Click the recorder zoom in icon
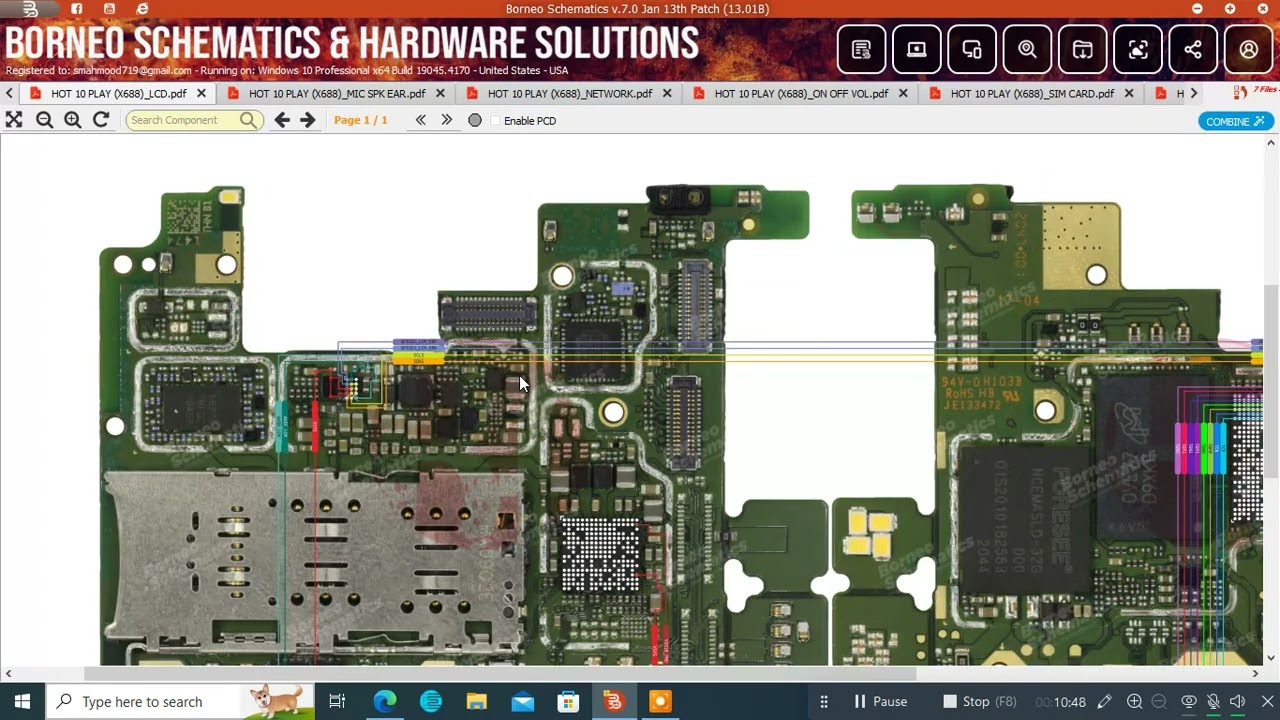 tap(1134, 702)
